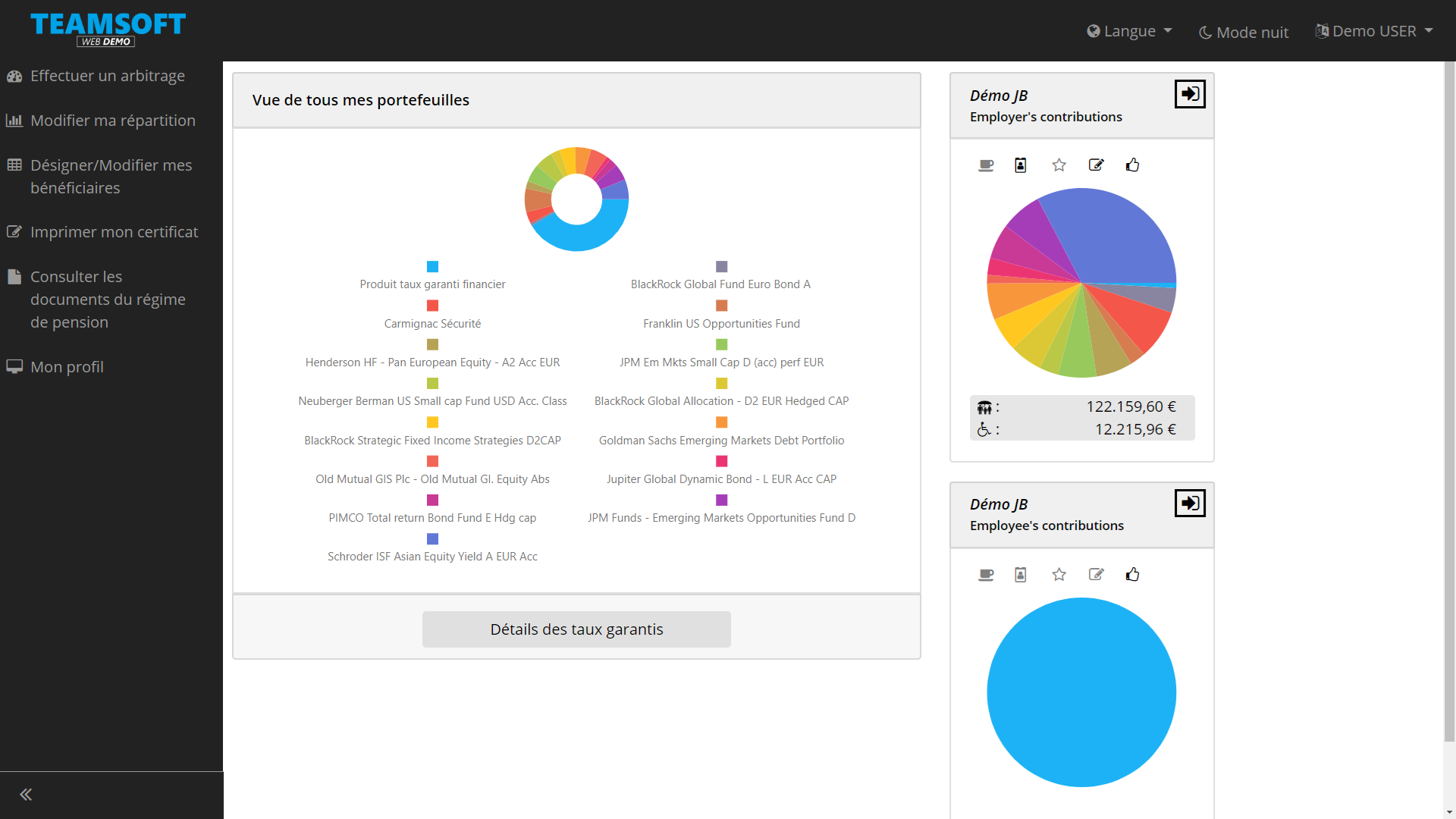Open the Langue language dropdown
Viewport: 1456px width, 819px height.
tap(1129, 31)
